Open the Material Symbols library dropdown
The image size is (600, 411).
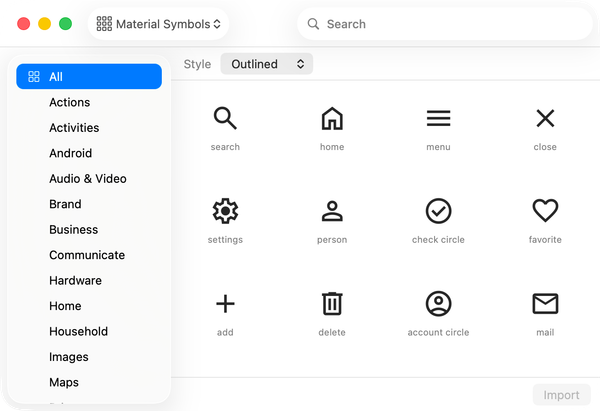click(158, 24)
